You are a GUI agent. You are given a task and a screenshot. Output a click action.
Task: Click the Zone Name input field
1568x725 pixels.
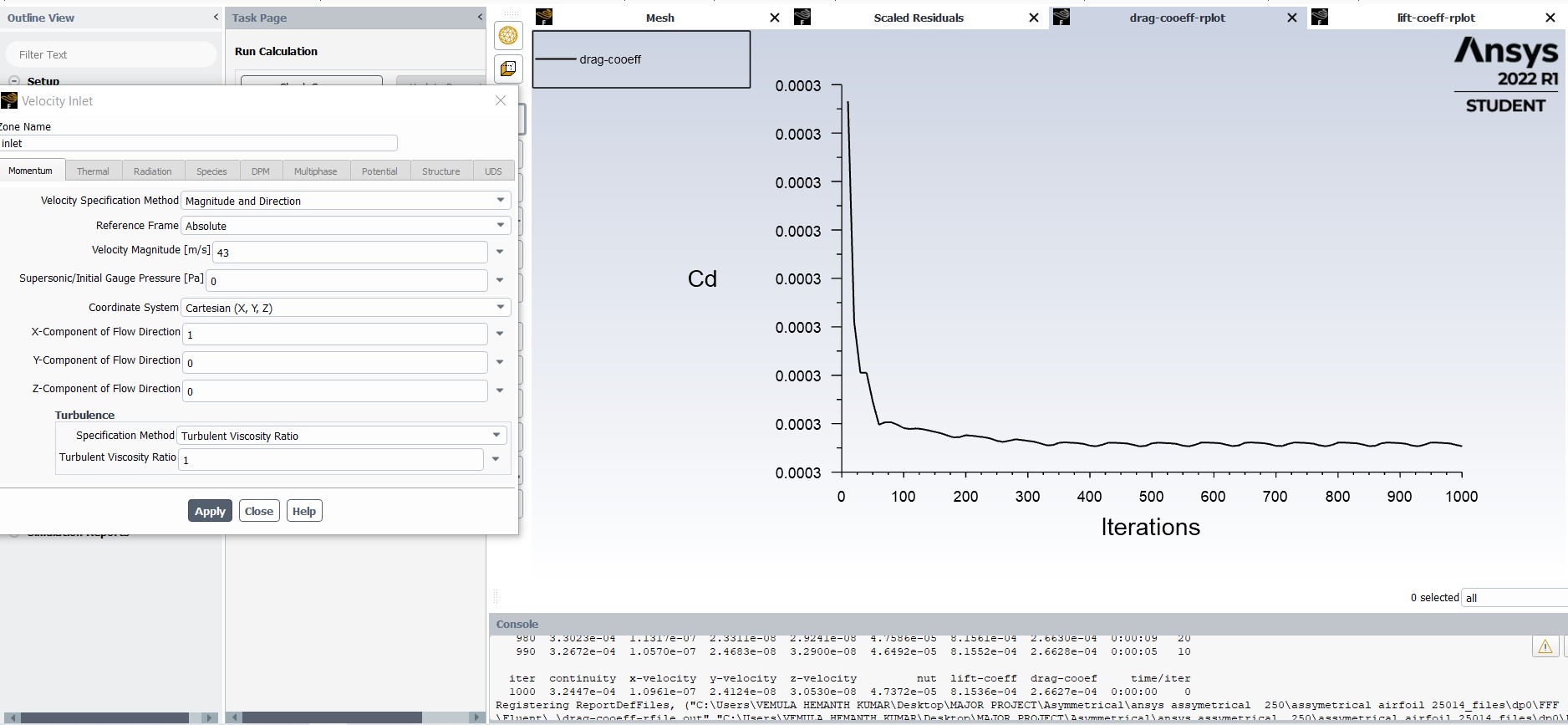199,143
